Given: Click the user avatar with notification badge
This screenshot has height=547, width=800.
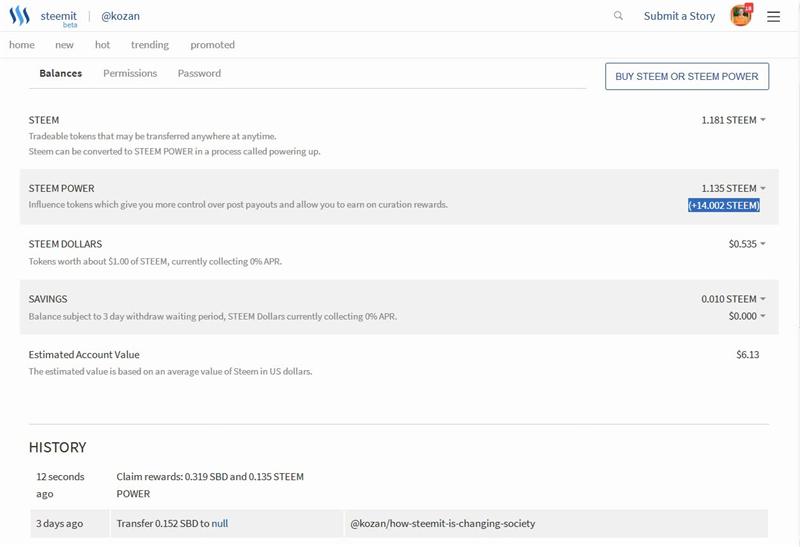Looking at the screenshot, I should [x=741, y=15].
